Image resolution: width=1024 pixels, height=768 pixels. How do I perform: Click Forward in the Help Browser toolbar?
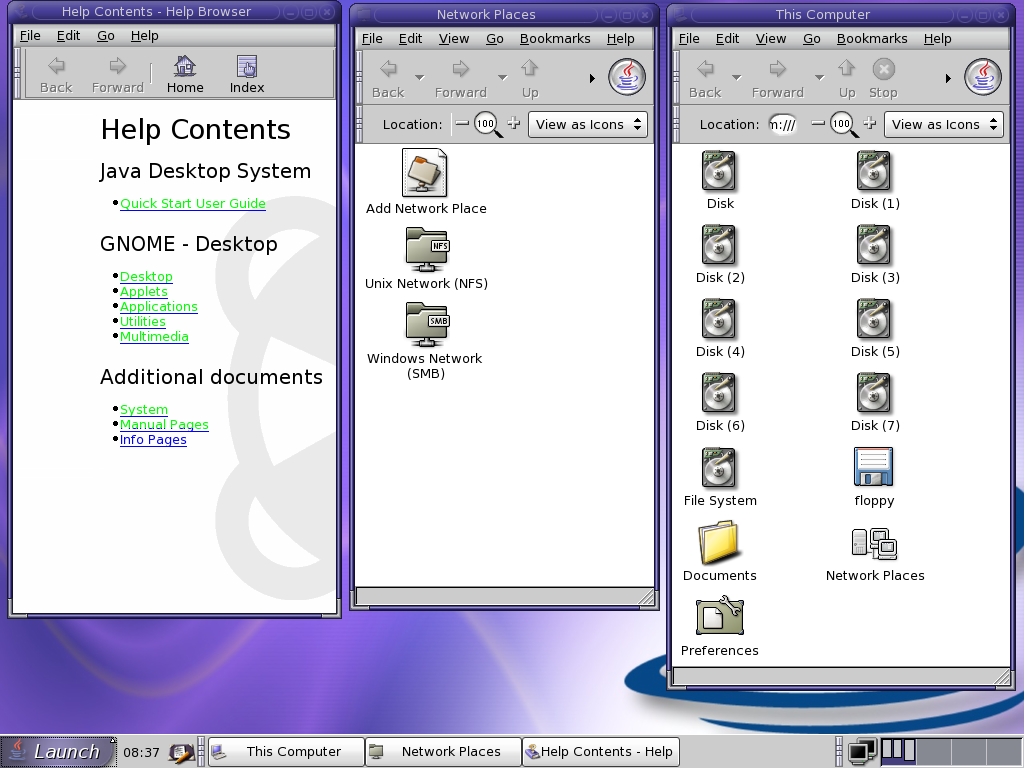pyautogui.click(x=118, y=74)
